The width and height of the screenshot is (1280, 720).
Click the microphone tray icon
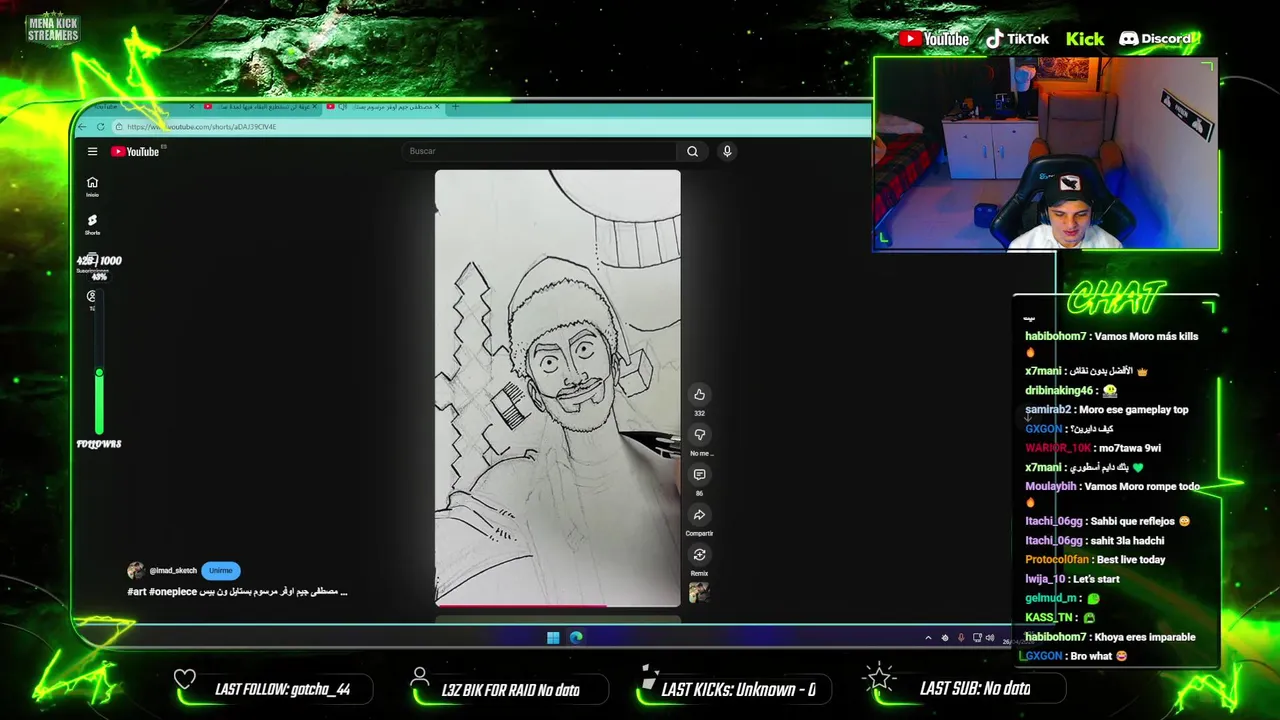pyautogui.click(x=961, y=638)
